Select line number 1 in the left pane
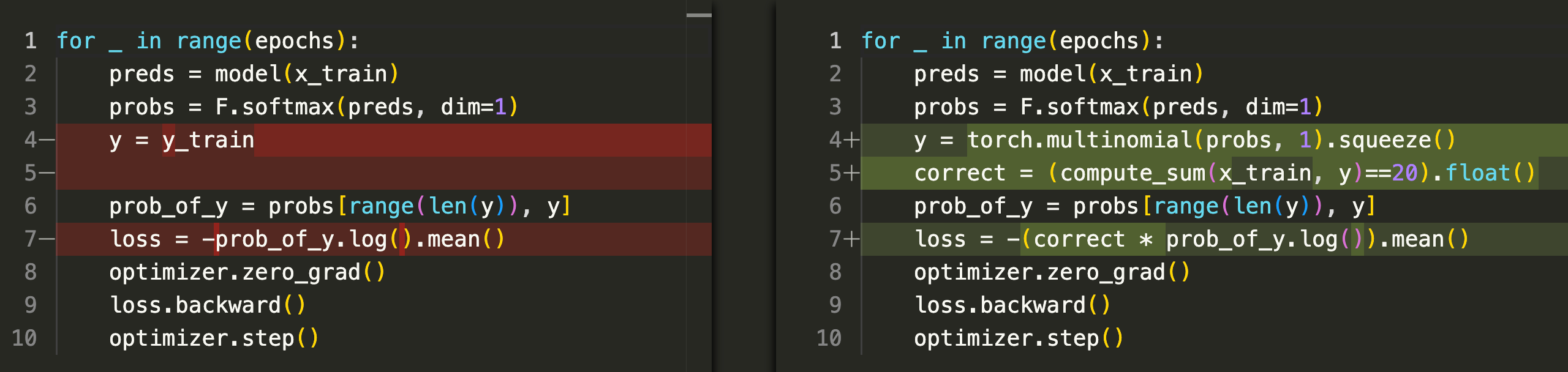 point(31,41)
